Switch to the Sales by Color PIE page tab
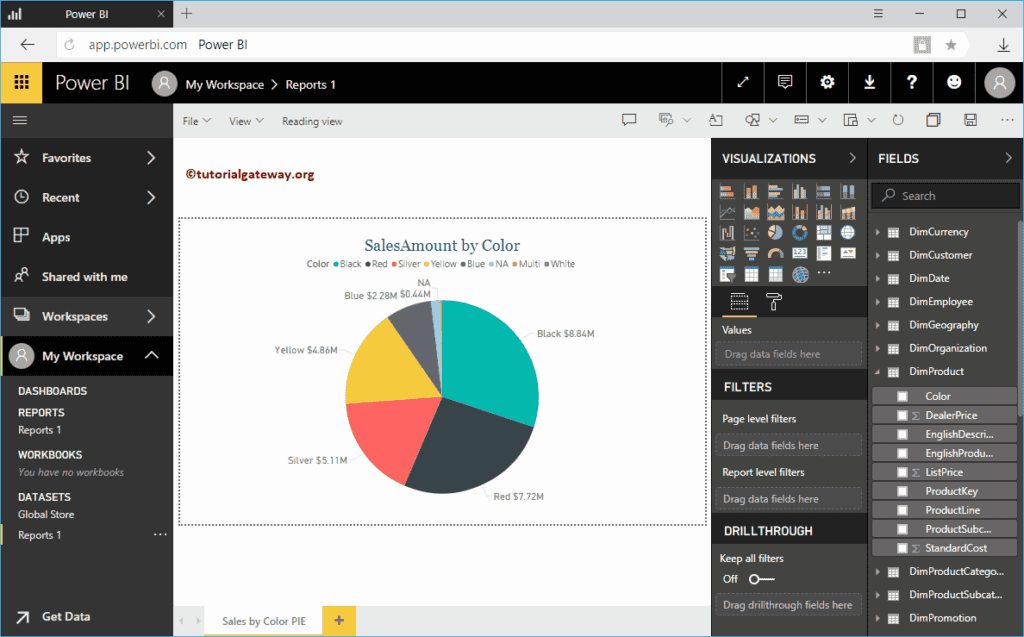Screen dimensions: 1024x637 pos(263,620)
